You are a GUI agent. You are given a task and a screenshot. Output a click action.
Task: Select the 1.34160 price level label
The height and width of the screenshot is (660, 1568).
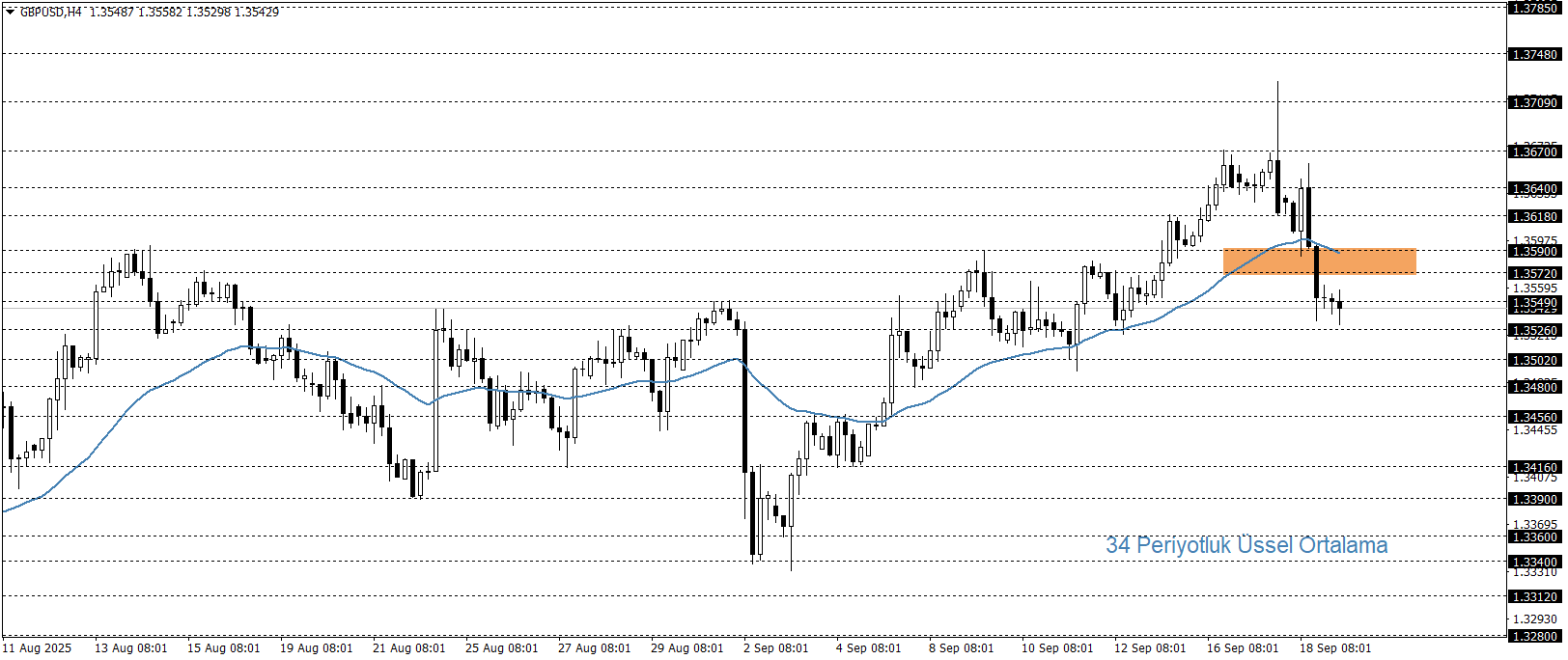point(1534,467)
